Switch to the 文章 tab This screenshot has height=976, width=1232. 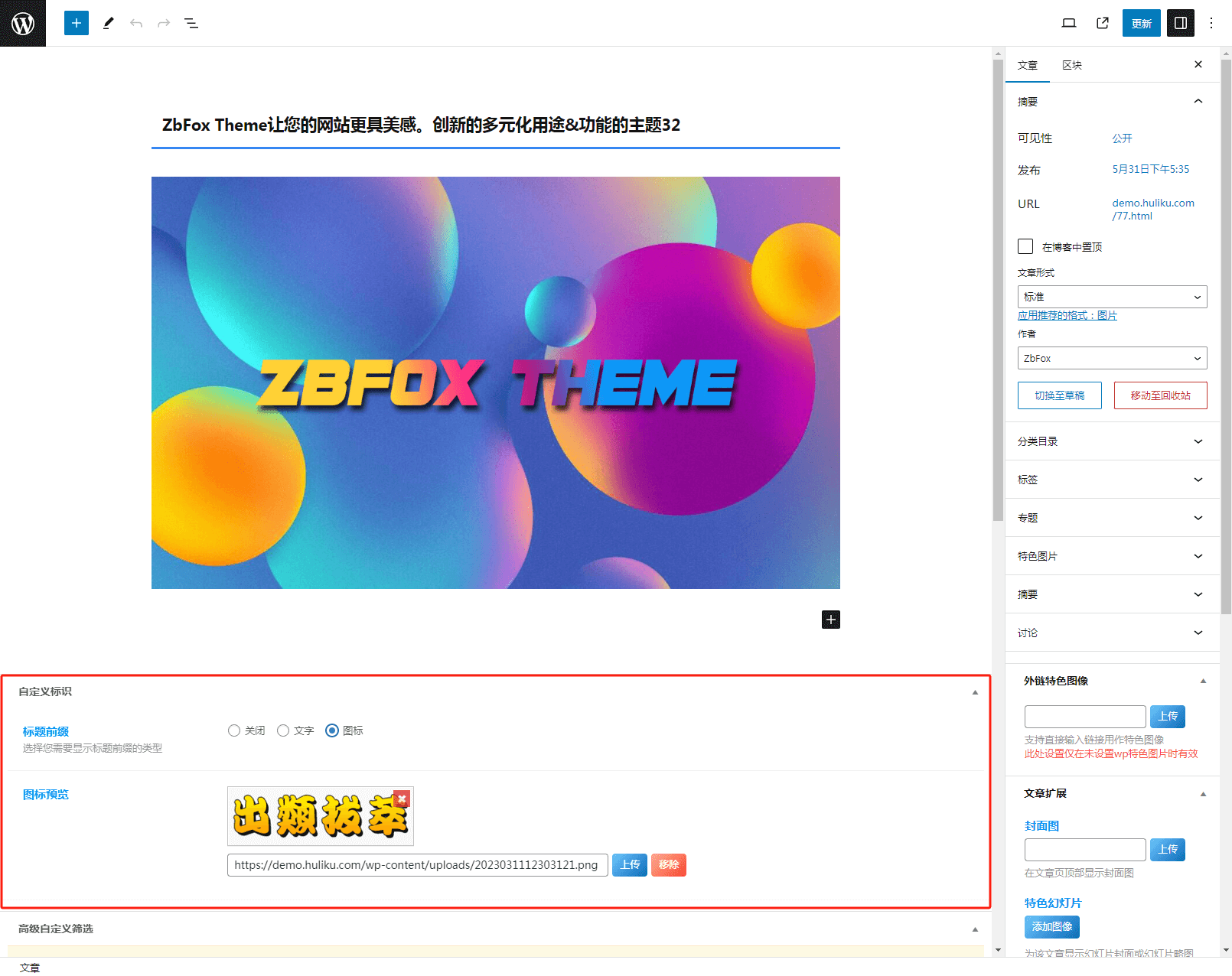click(x=1028, y=65)
